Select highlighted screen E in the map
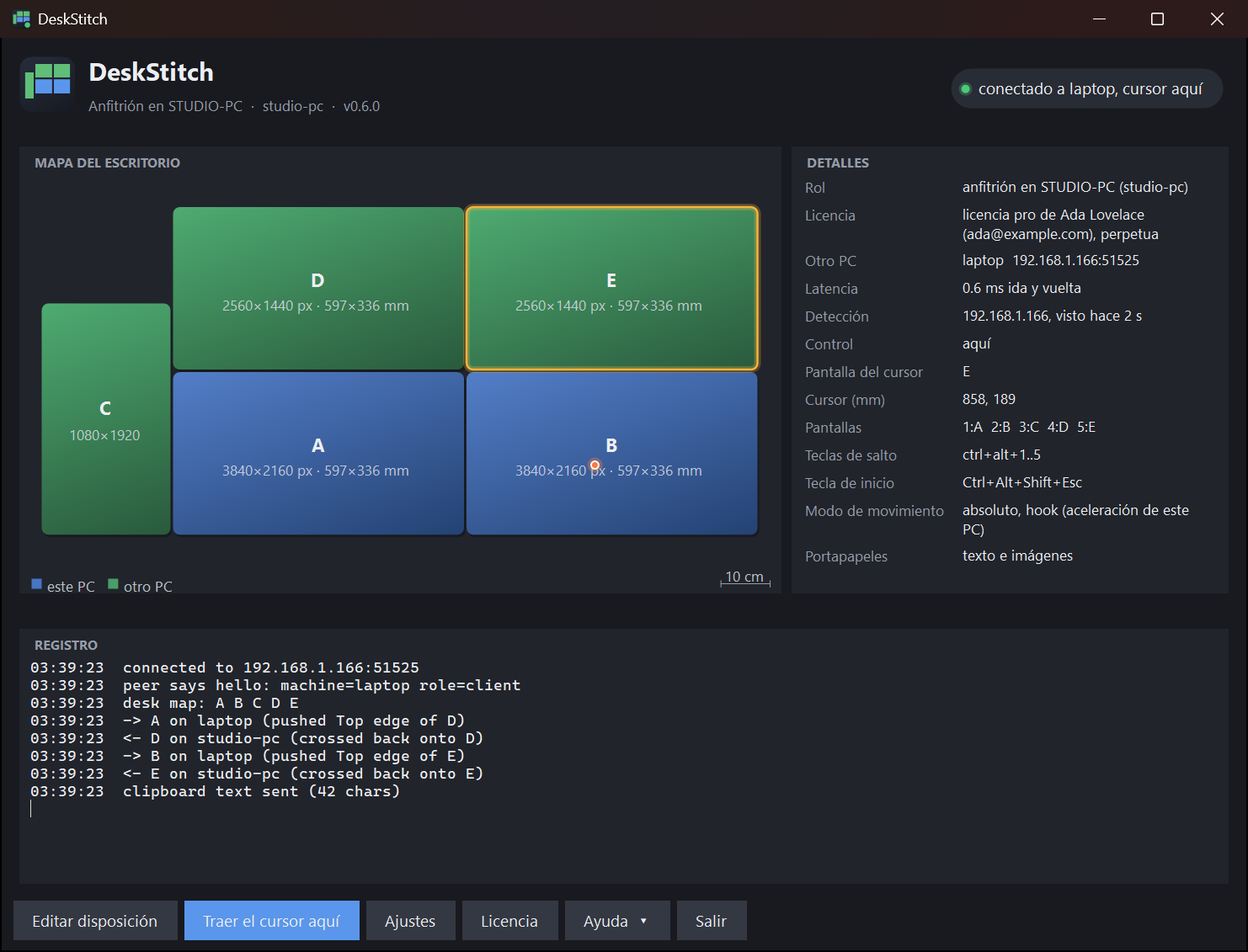This screenshot has width=1248, height=952. (611, 289)
